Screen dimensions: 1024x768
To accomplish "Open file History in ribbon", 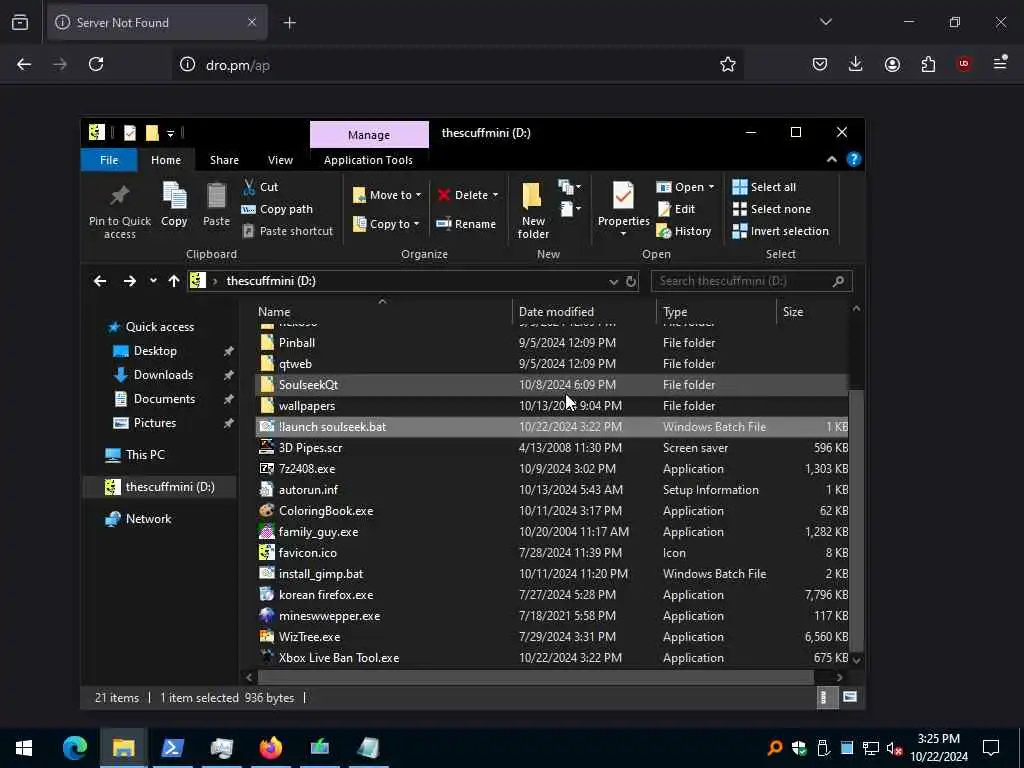I will [x=684, y=231].
